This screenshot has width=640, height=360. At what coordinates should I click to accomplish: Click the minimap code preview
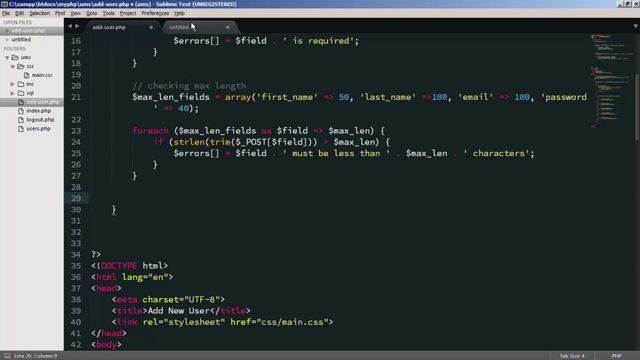click(x=611, y=80)
